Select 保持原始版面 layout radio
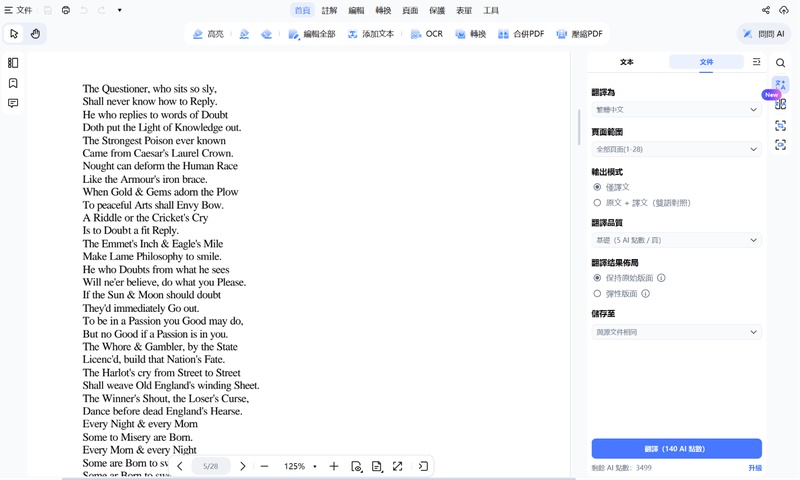800x480 pixels. click(597, 278)
